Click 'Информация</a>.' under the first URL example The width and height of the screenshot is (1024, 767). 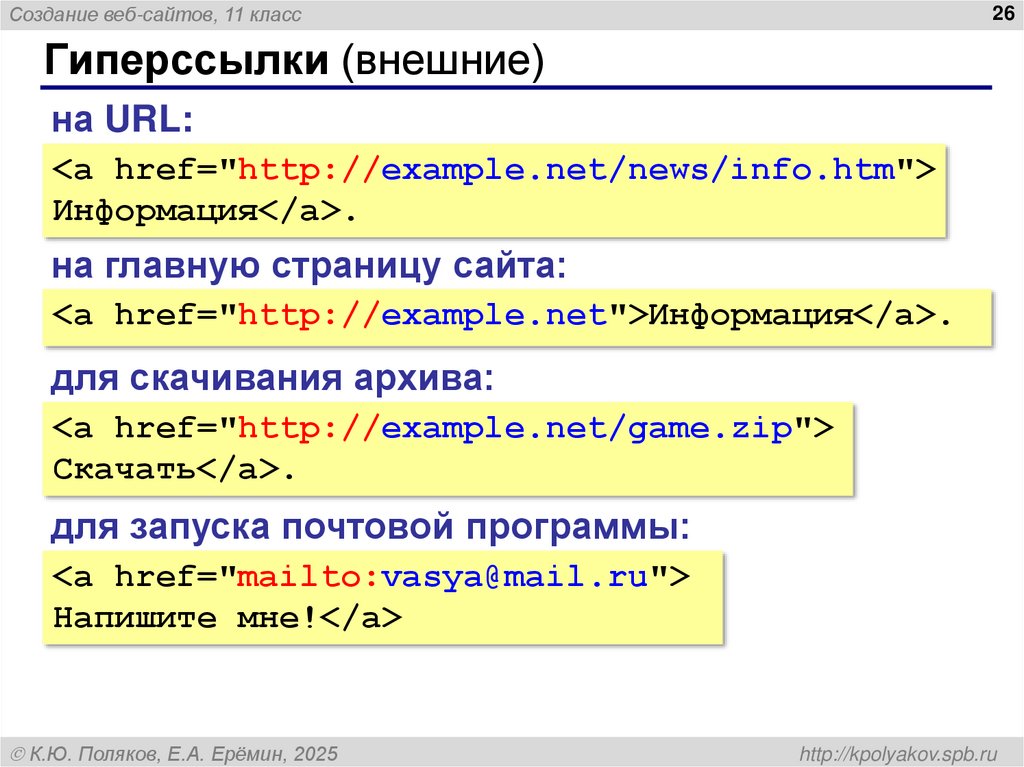205,211
